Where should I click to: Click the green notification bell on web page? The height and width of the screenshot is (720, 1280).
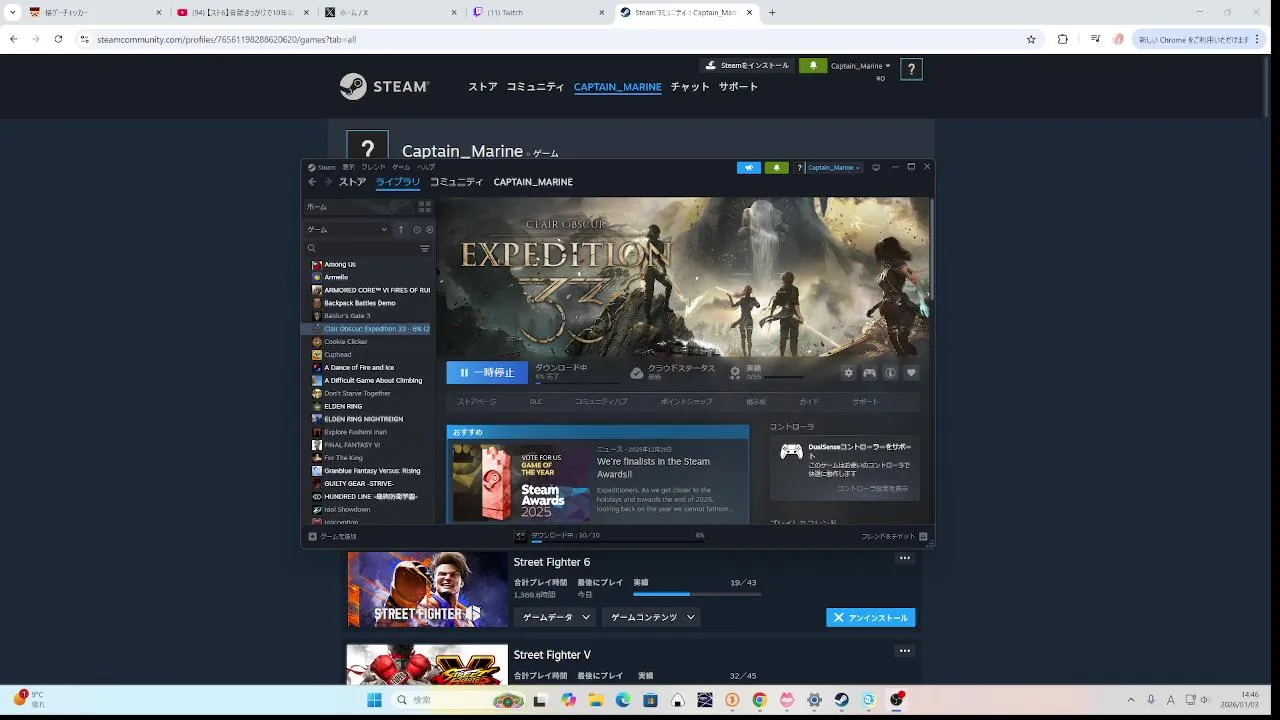813,66
